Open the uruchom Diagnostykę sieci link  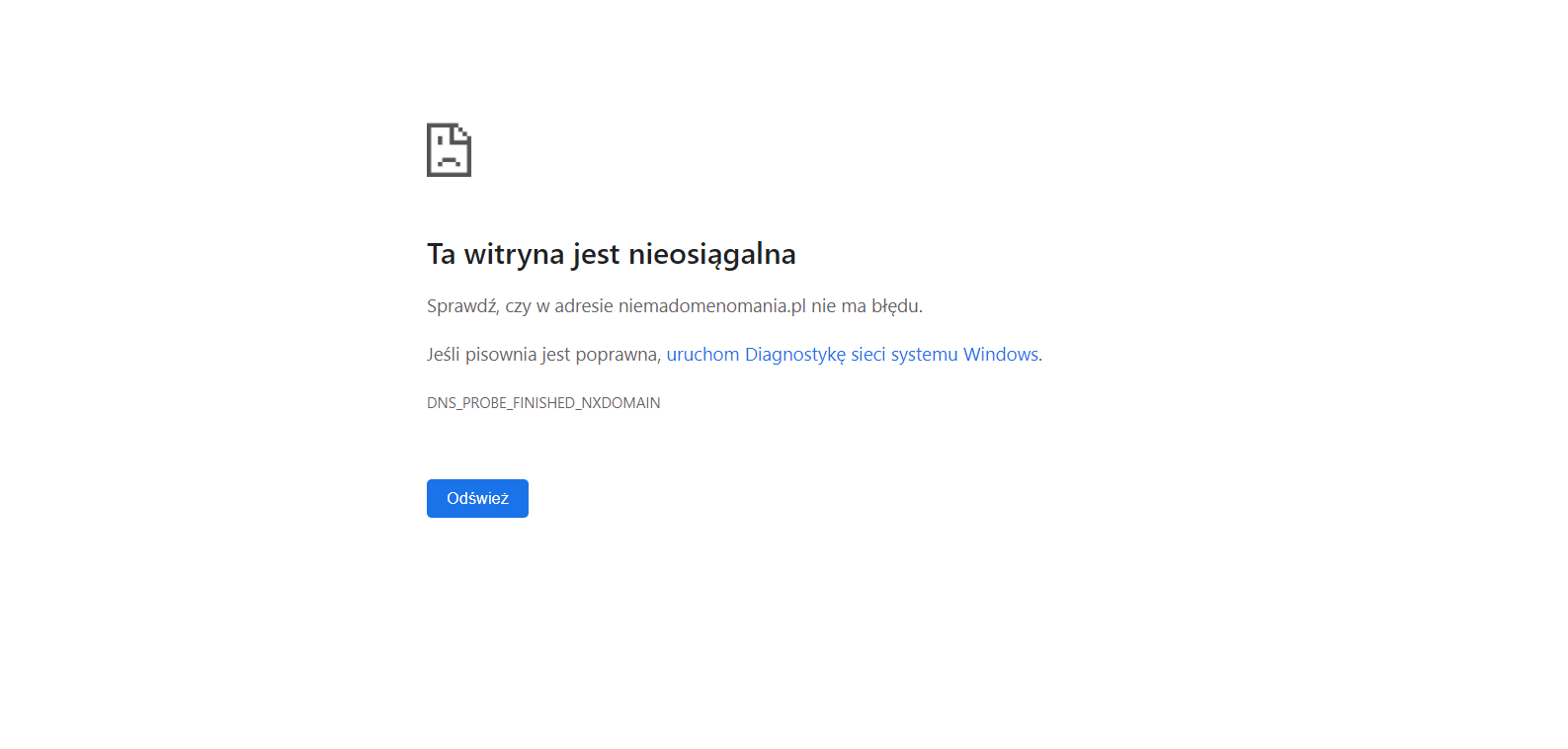(853, 355)
